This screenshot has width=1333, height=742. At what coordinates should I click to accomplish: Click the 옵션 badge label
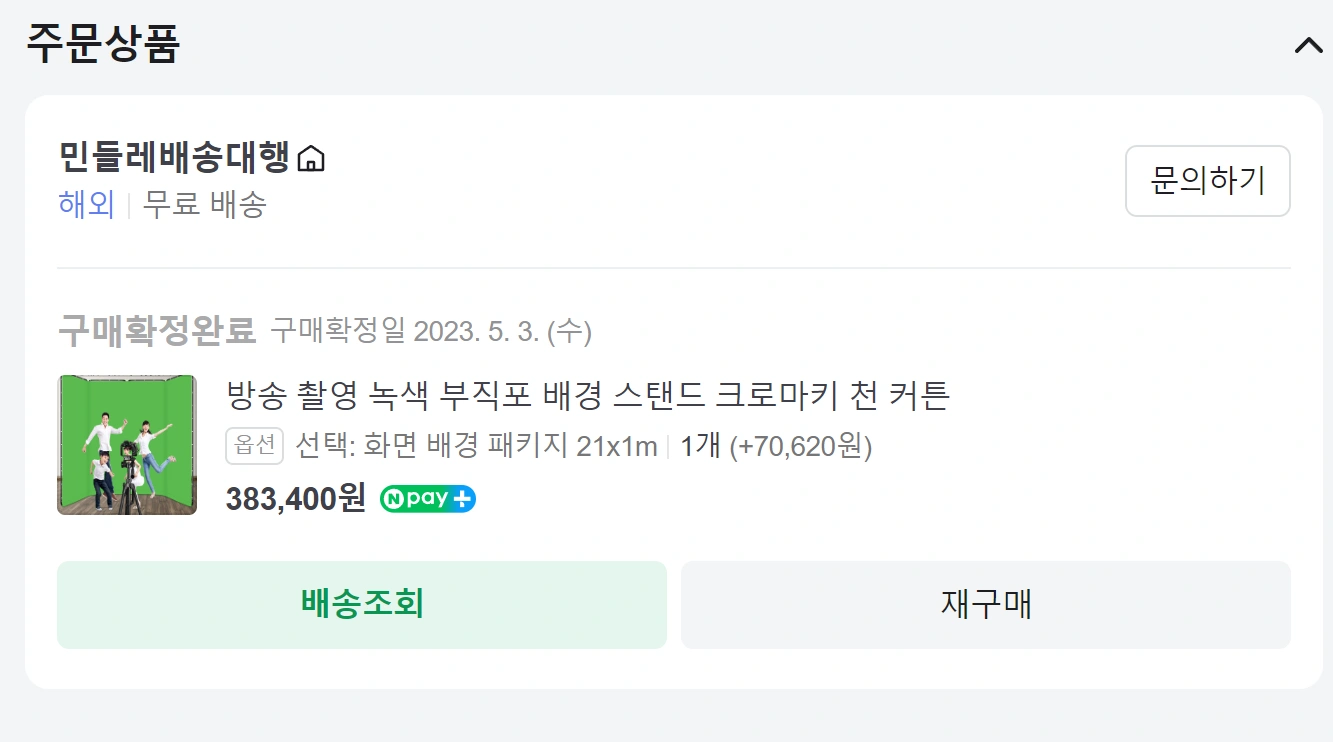point(255,446)
